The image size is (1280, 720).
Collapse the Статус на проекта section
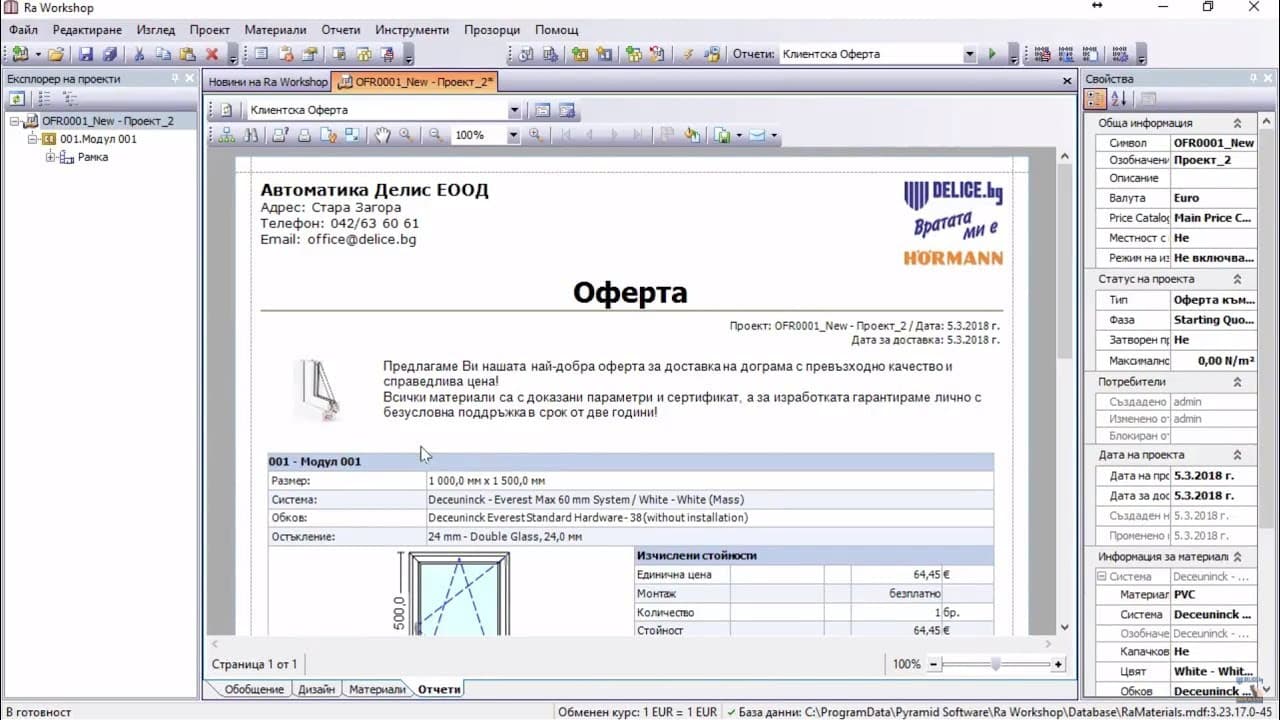(x=1237, y=279)
